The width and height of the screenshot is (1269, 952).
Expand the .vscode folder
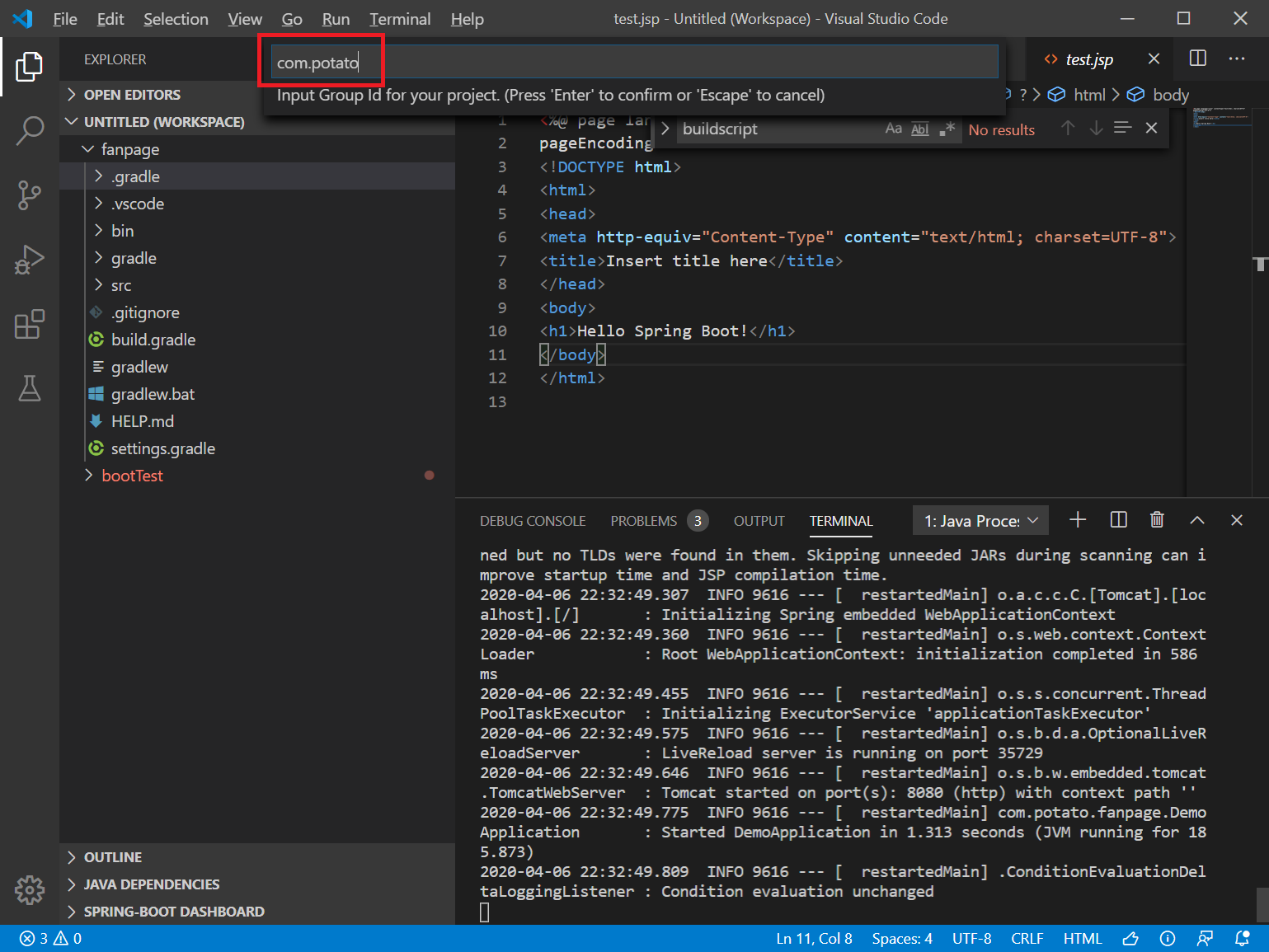(x=257, y=204)
